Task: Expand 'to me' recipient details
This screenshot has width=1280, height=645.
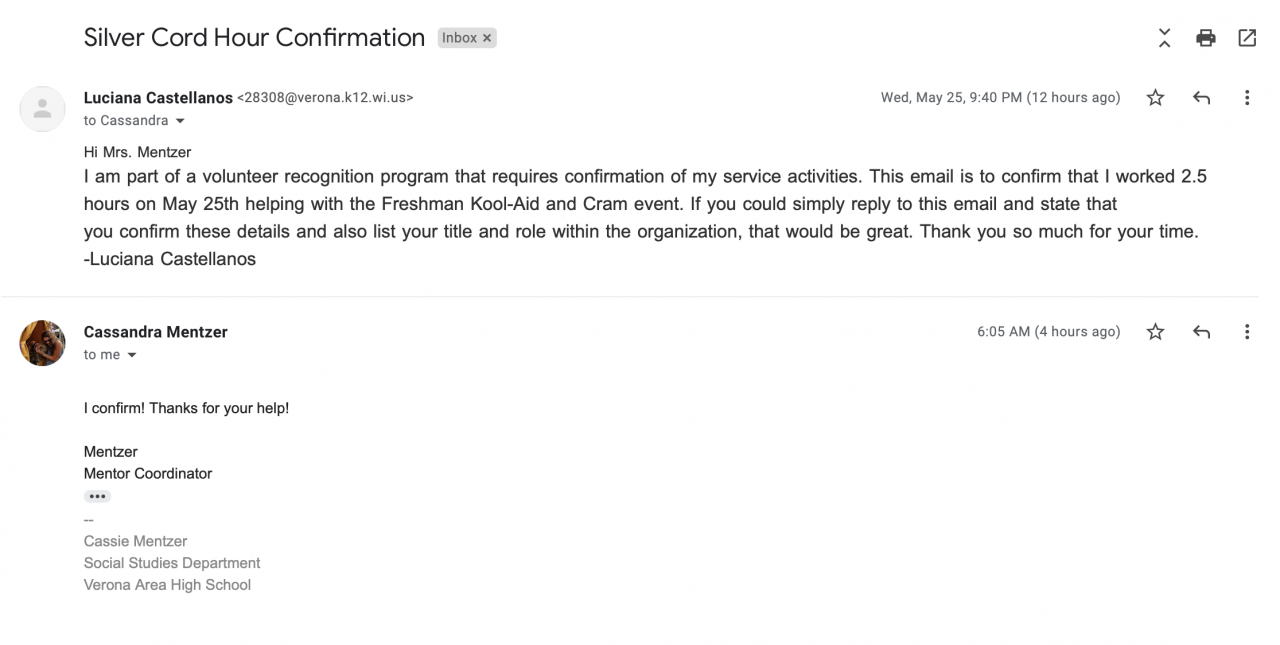Action: pyautogui.click(x=132, y=355)
